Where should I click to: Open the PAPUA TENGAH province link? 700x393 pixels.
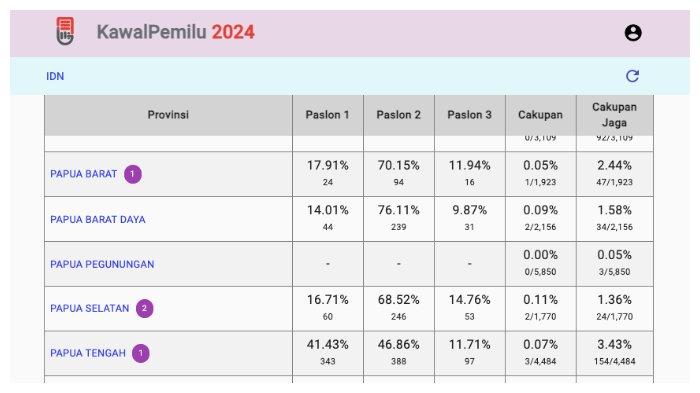pos(88,353)
